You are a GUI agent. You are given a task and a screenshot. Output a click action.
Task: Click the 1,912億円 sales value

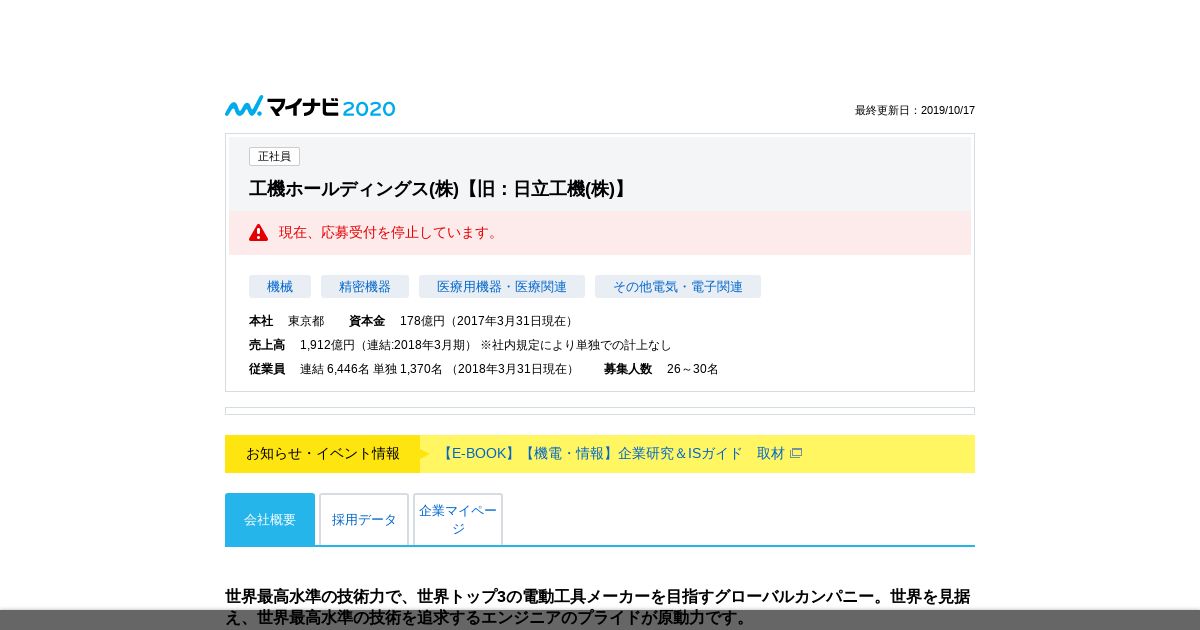(486, 345)
